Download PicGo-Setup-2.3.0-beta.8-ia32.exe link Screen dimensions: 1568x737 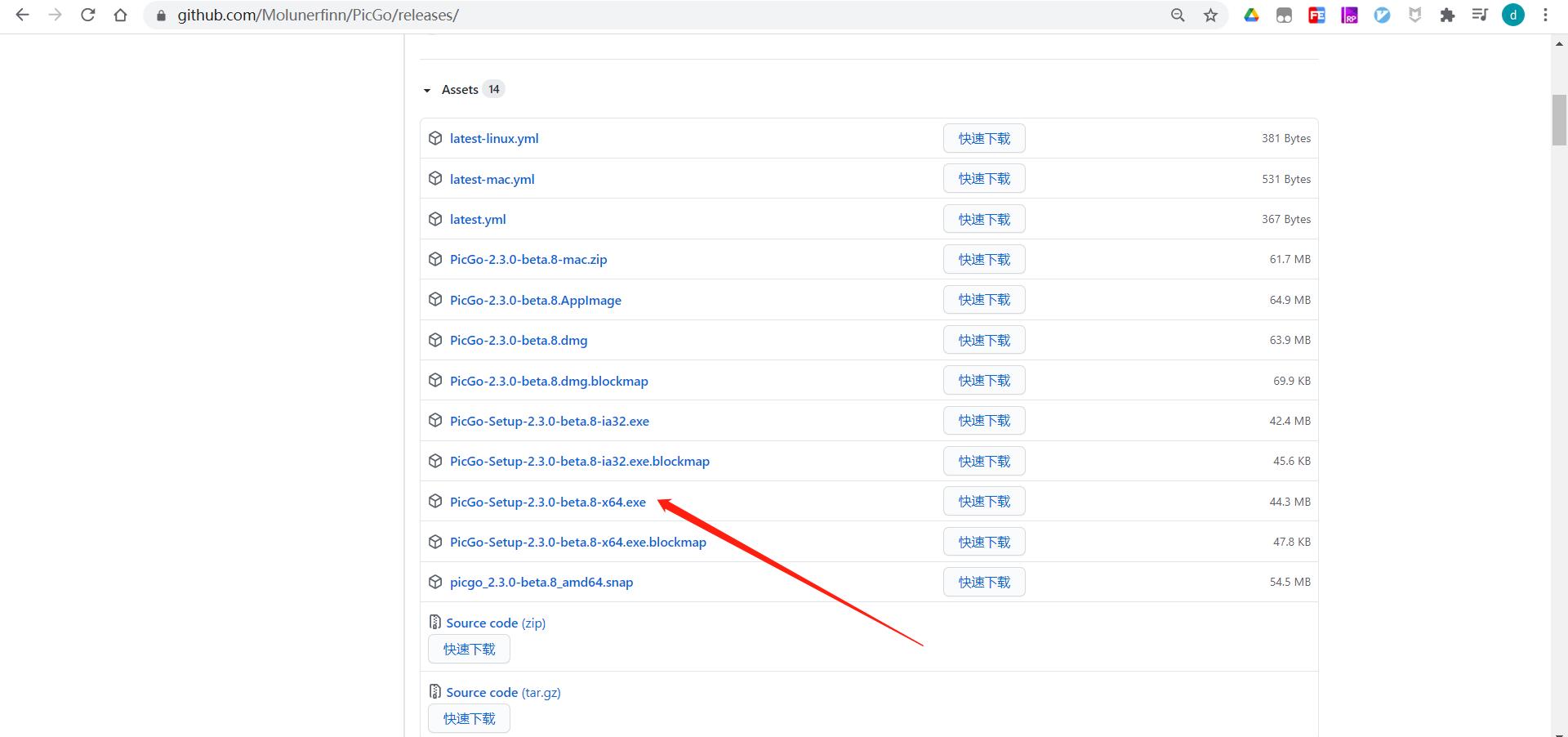coord(550,421)
